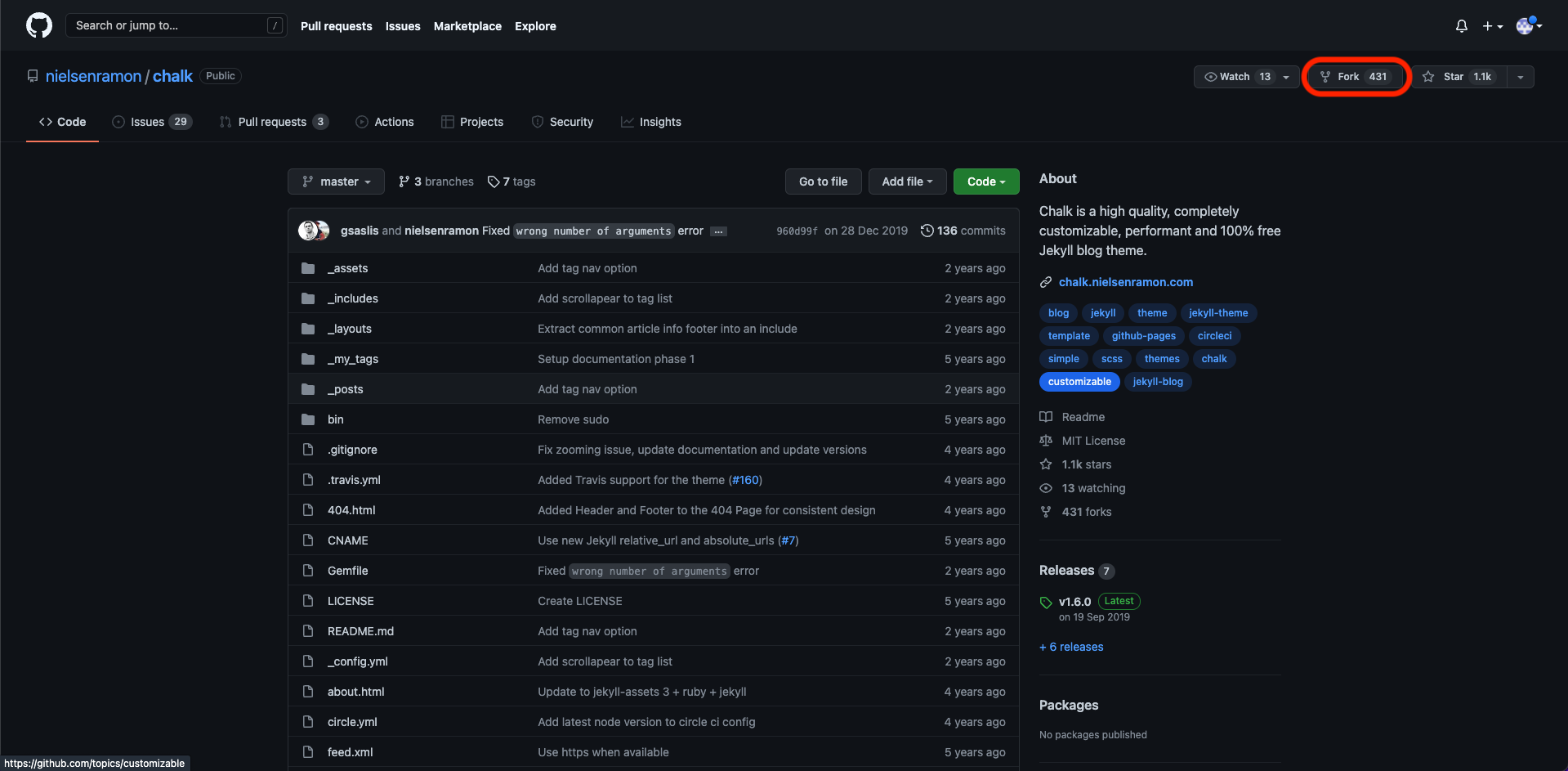Click the fork icon beside 431 forks

[1046, 512]
